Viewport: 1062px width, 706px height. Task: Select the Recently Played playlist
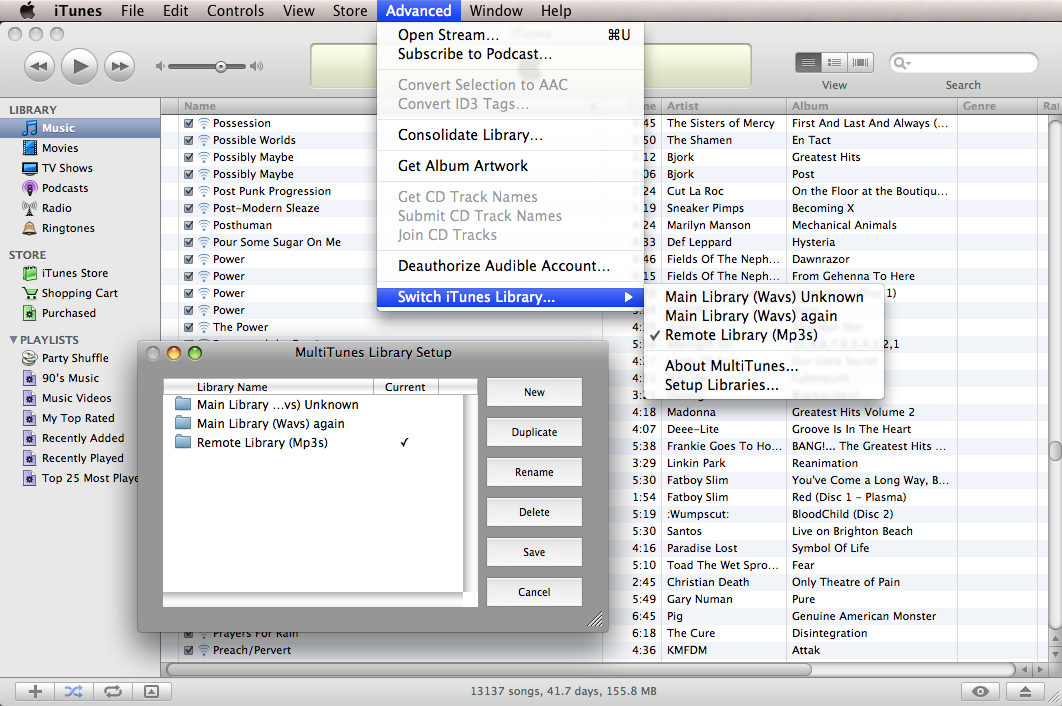coord(80,458)
